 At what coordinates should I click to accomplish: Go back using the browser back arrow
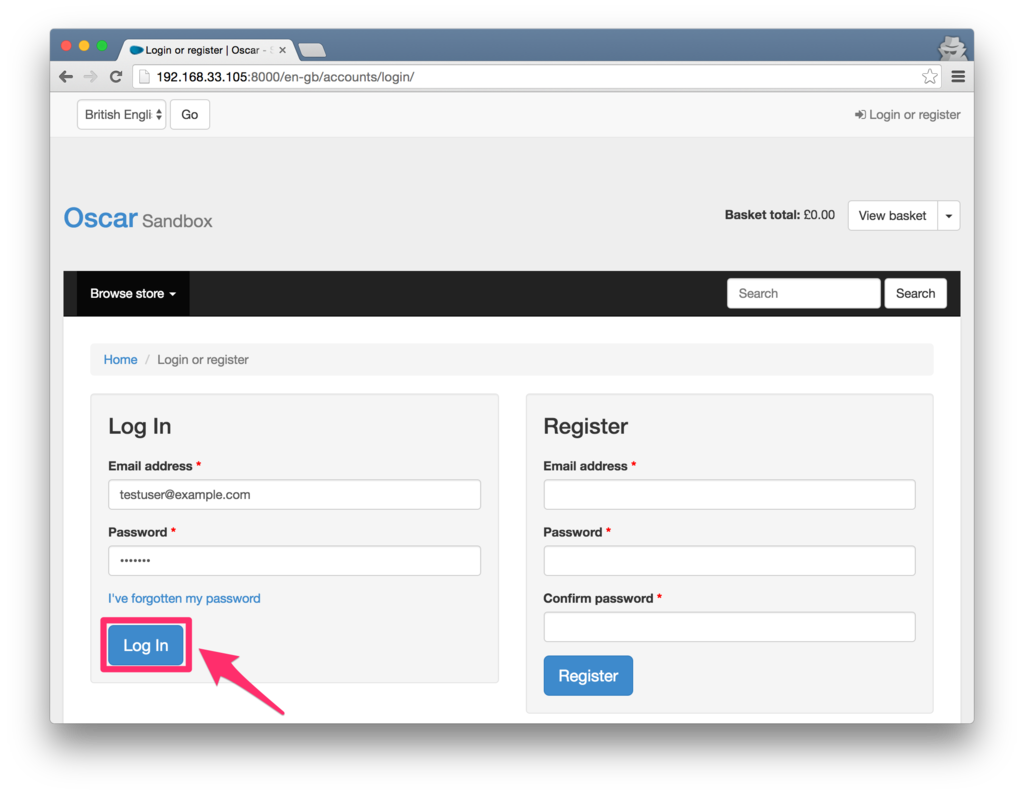[x=66, y=76]
